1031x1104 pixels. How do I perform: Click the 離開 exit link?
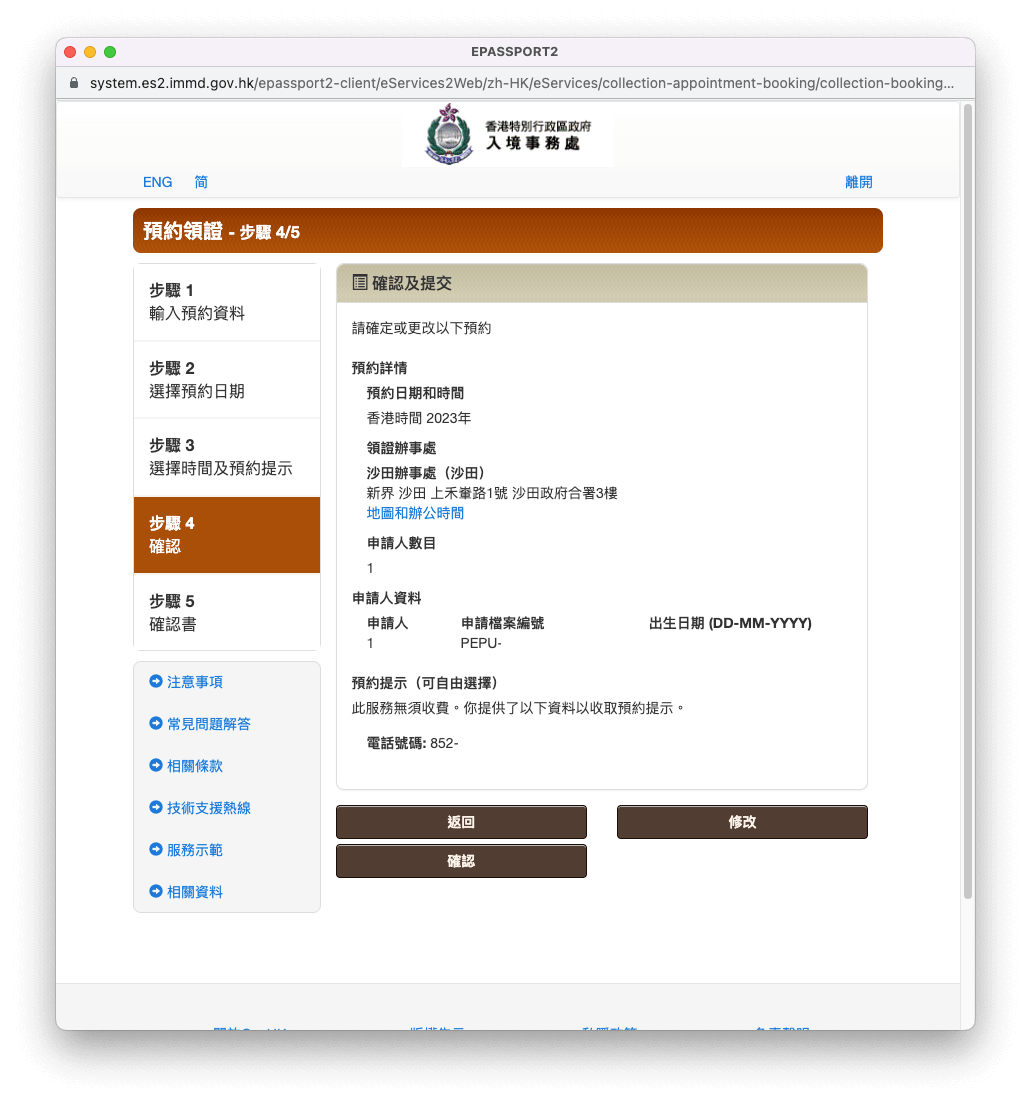(858, 182)
